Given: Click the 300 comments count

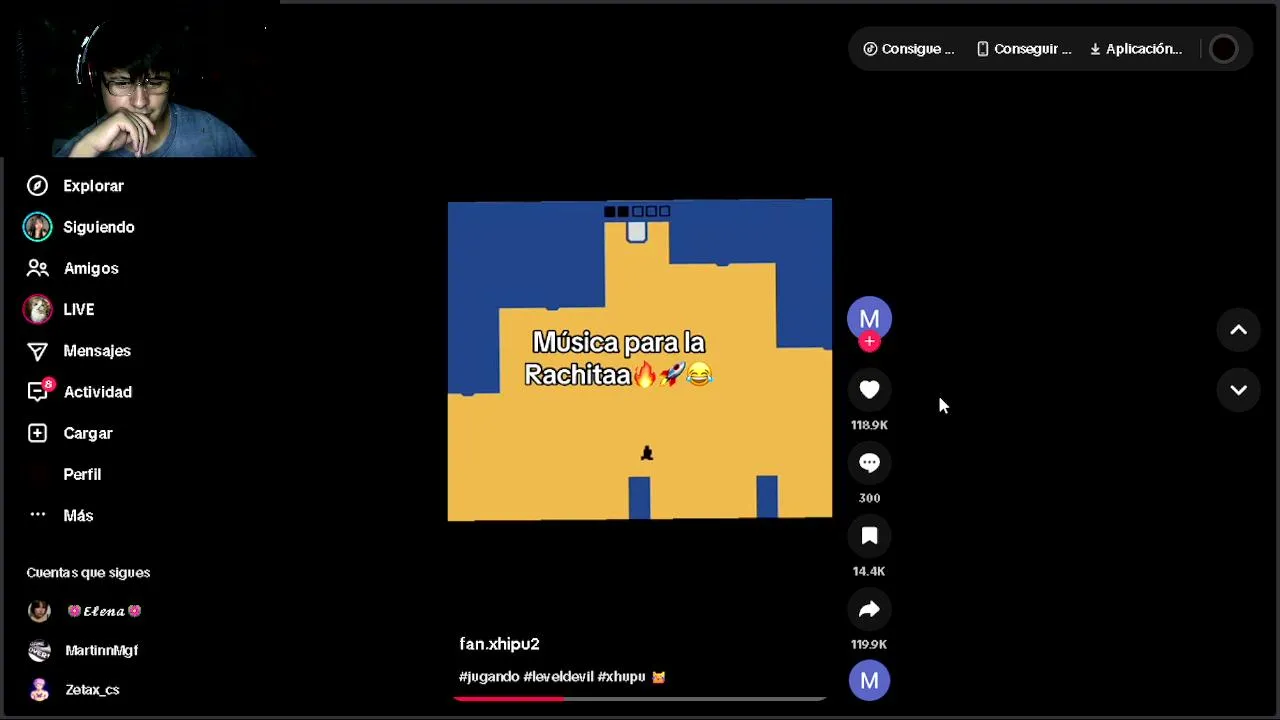Looking at the screenshot, I should point(869,498).
